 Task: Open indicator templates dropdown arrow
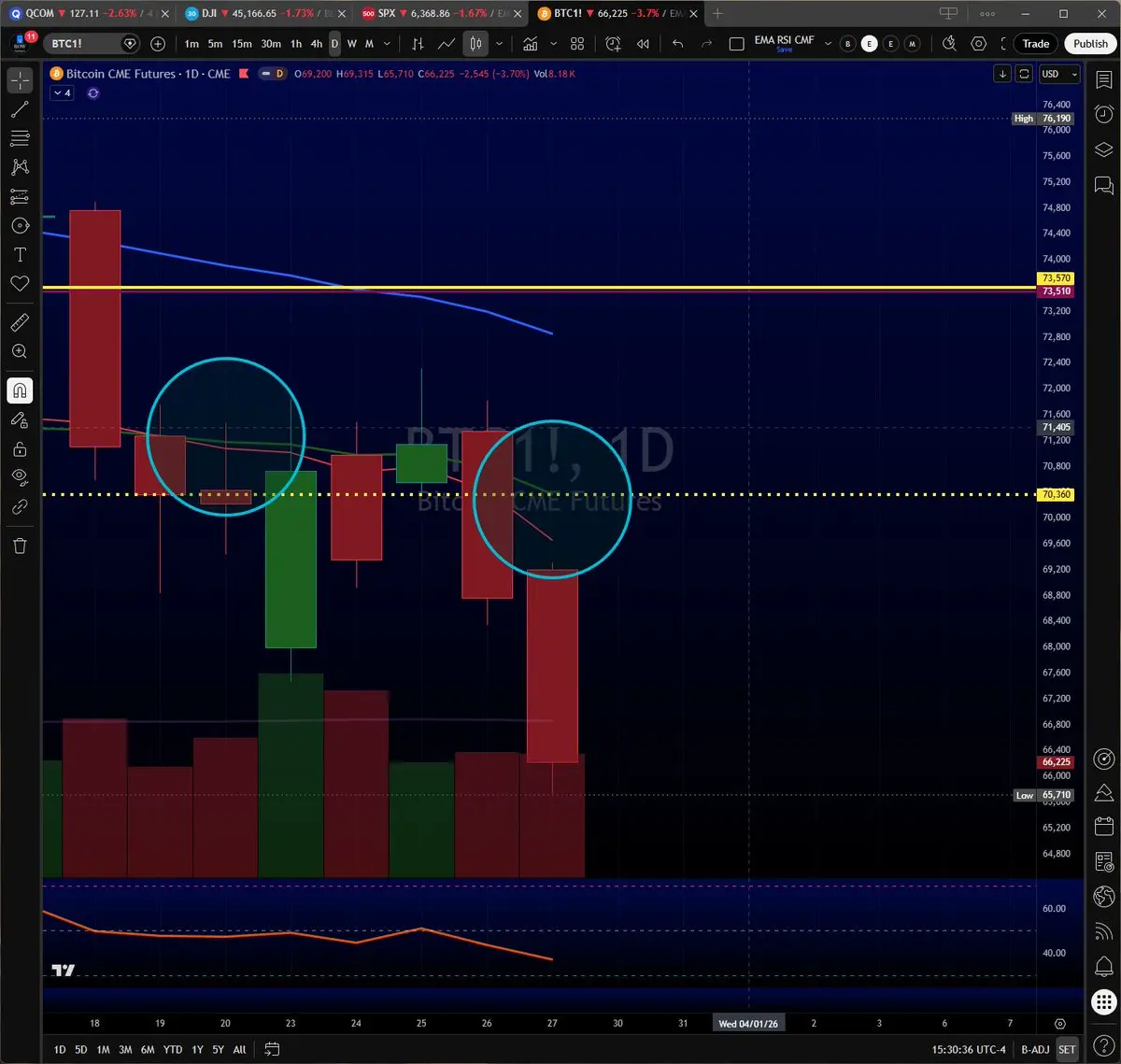pos(553,44)
